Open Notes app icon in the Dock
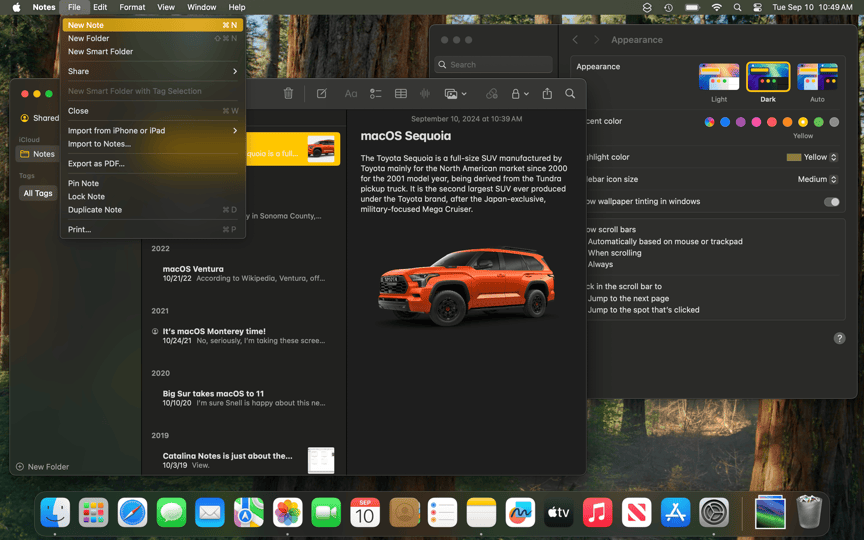This screenshot has height=540, width=864. (481, 512)
